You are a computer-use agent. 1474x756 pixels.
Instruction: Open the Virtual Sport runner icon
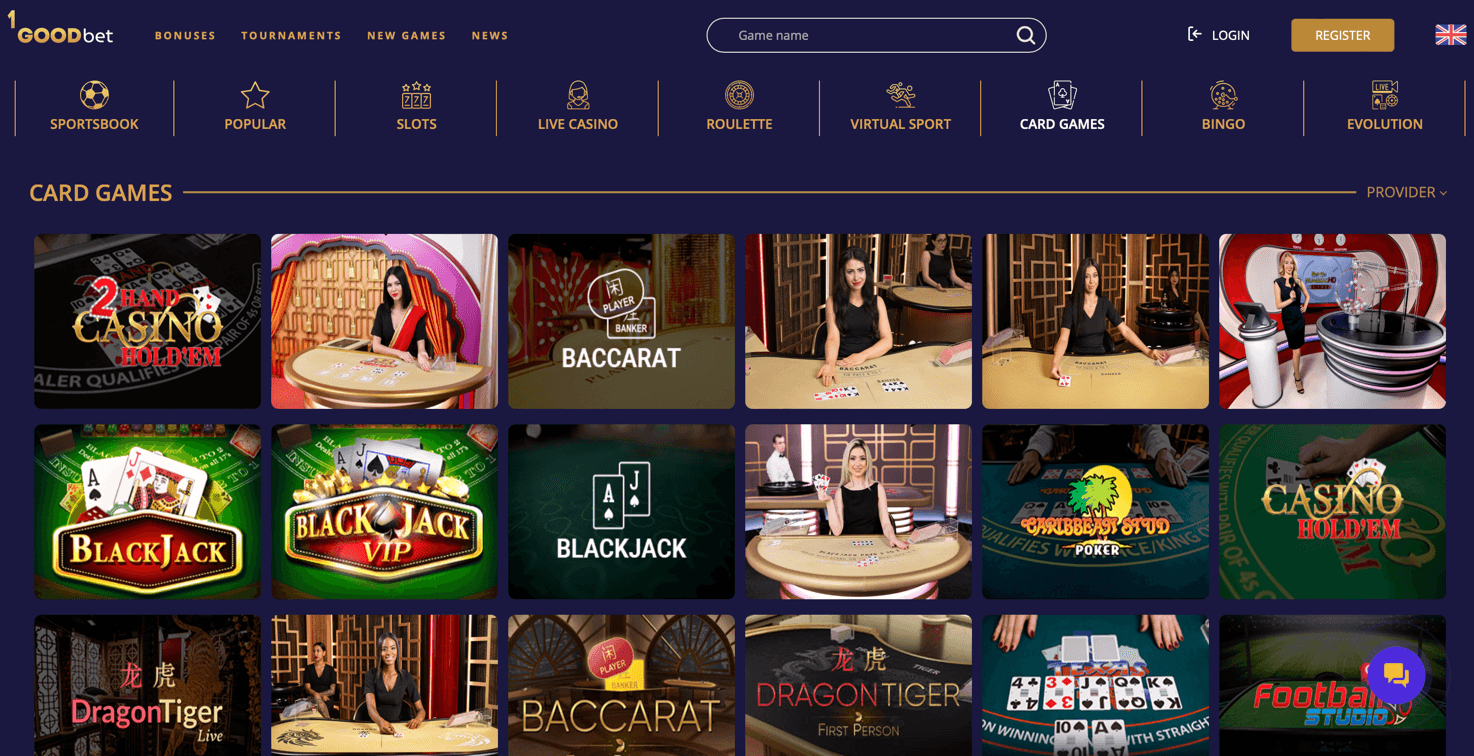point(900,95)
